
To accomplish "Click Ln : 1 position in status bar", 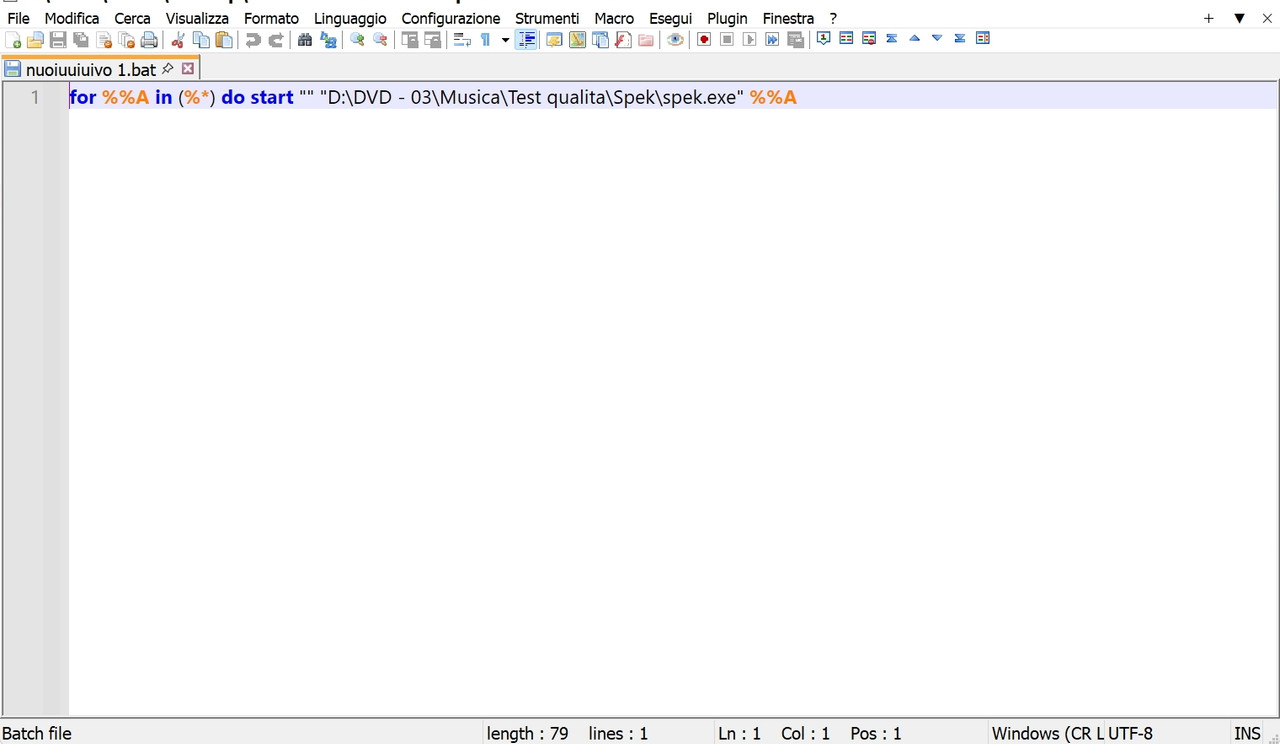I will [x=739, y=733].
